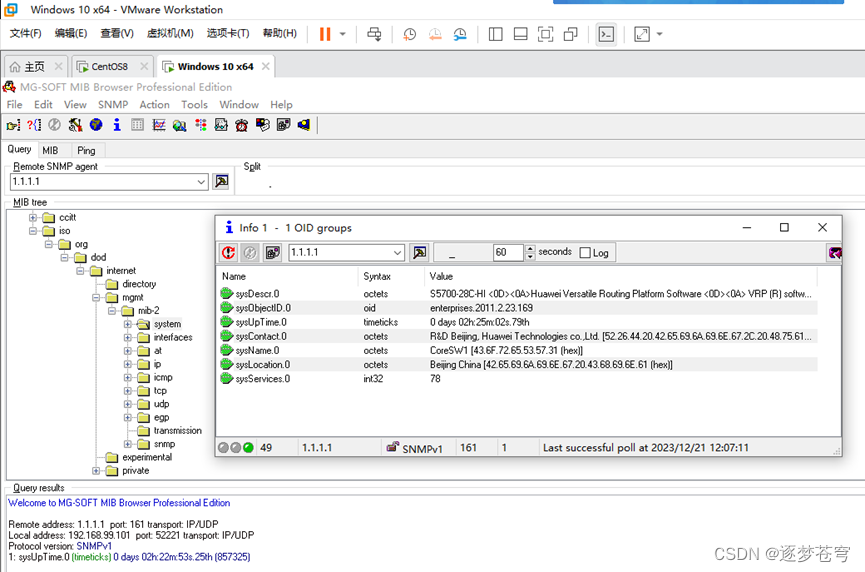Expand the interfaces tree node
The width and height of the screenshot is (865, 572).
coord(127,338)
